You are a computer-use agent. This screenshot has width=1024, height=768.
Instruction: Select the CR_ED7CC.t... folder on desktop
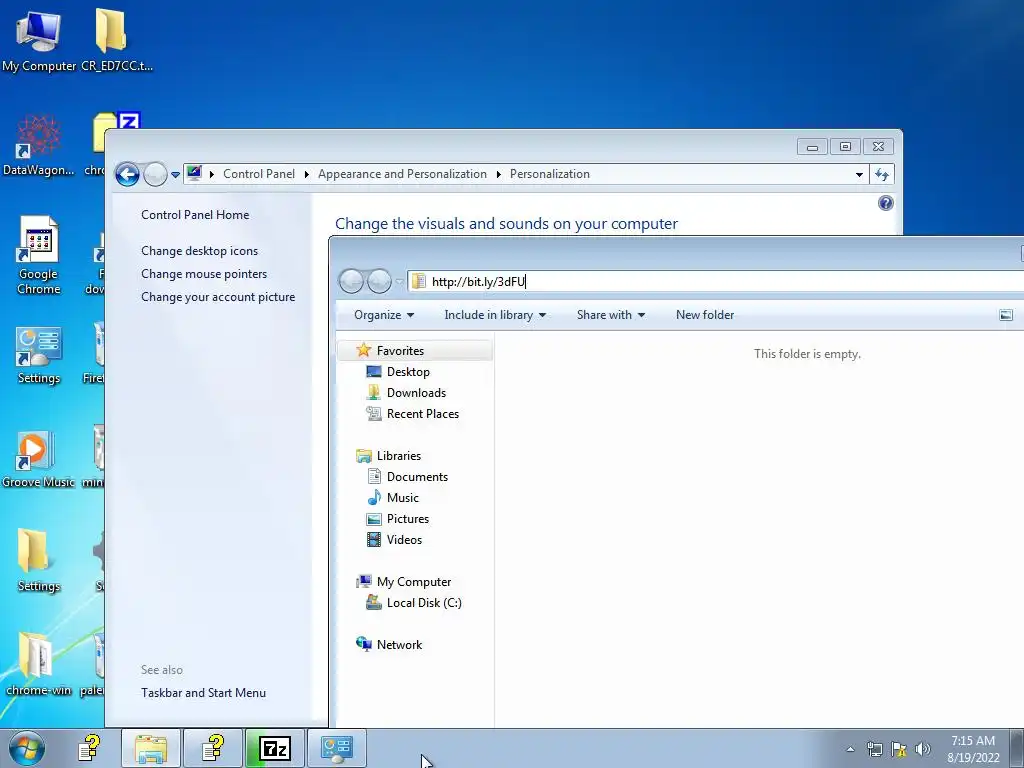116,40
